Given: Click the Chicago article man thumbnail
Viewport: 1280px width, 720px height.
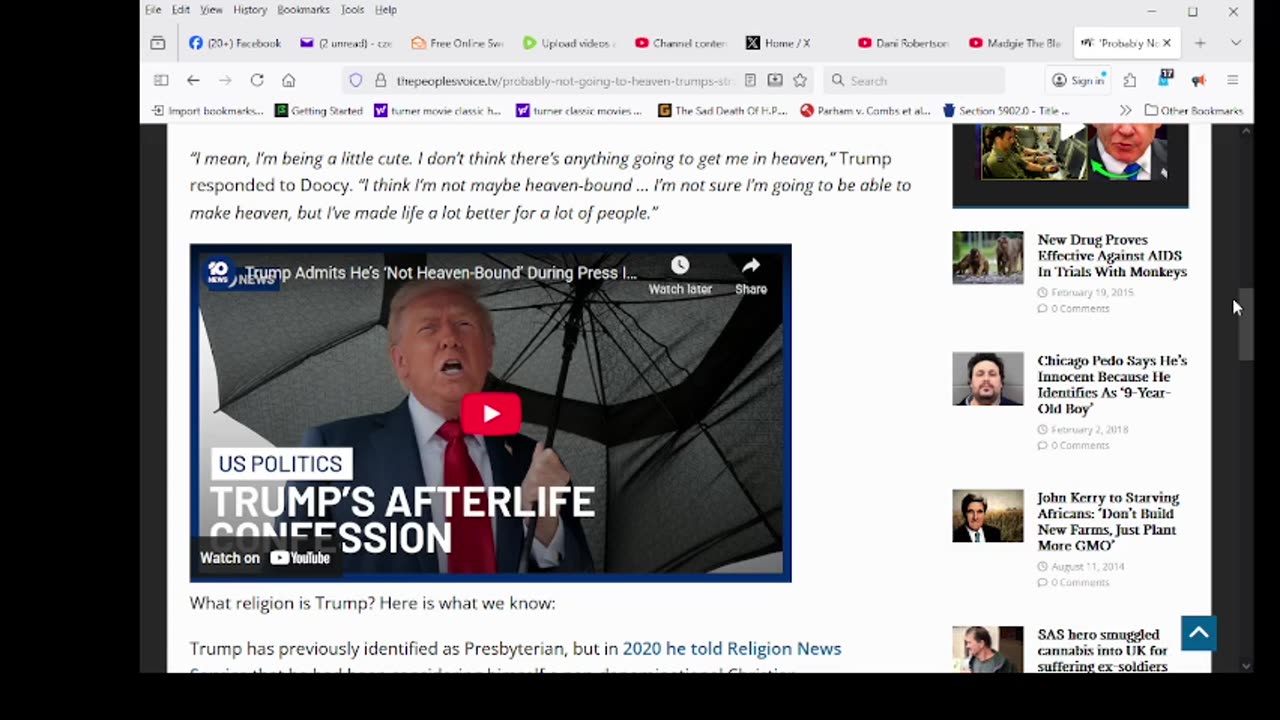Looking at the screenshot, I should (x=988, y=378).
